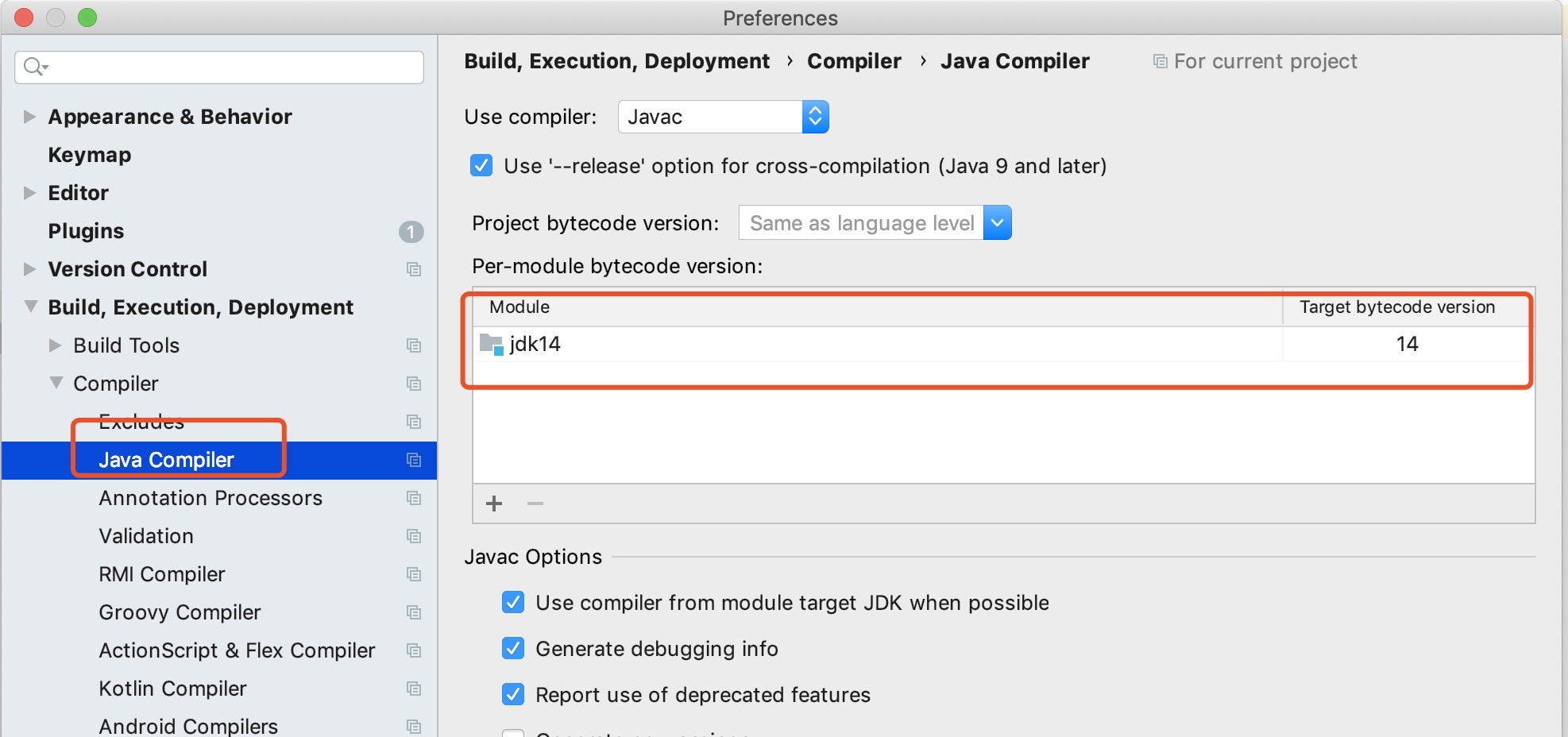Uncheck Report use of deprecated features

[x=513, y=695]
